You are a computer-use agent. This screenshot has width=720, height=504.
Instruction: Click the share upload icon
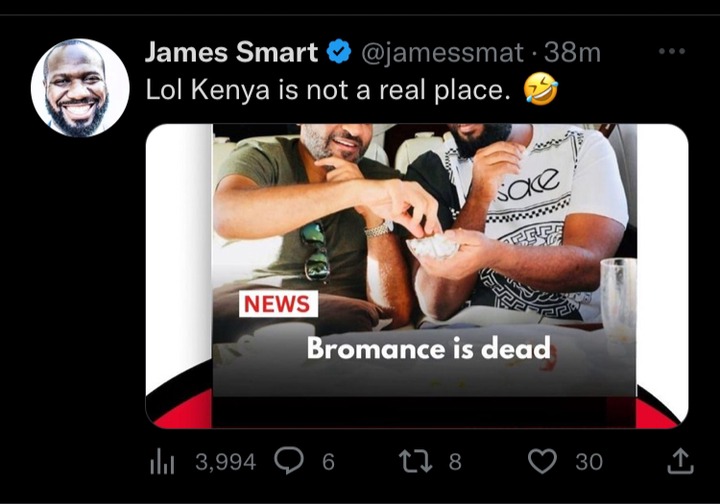[680, 461]
